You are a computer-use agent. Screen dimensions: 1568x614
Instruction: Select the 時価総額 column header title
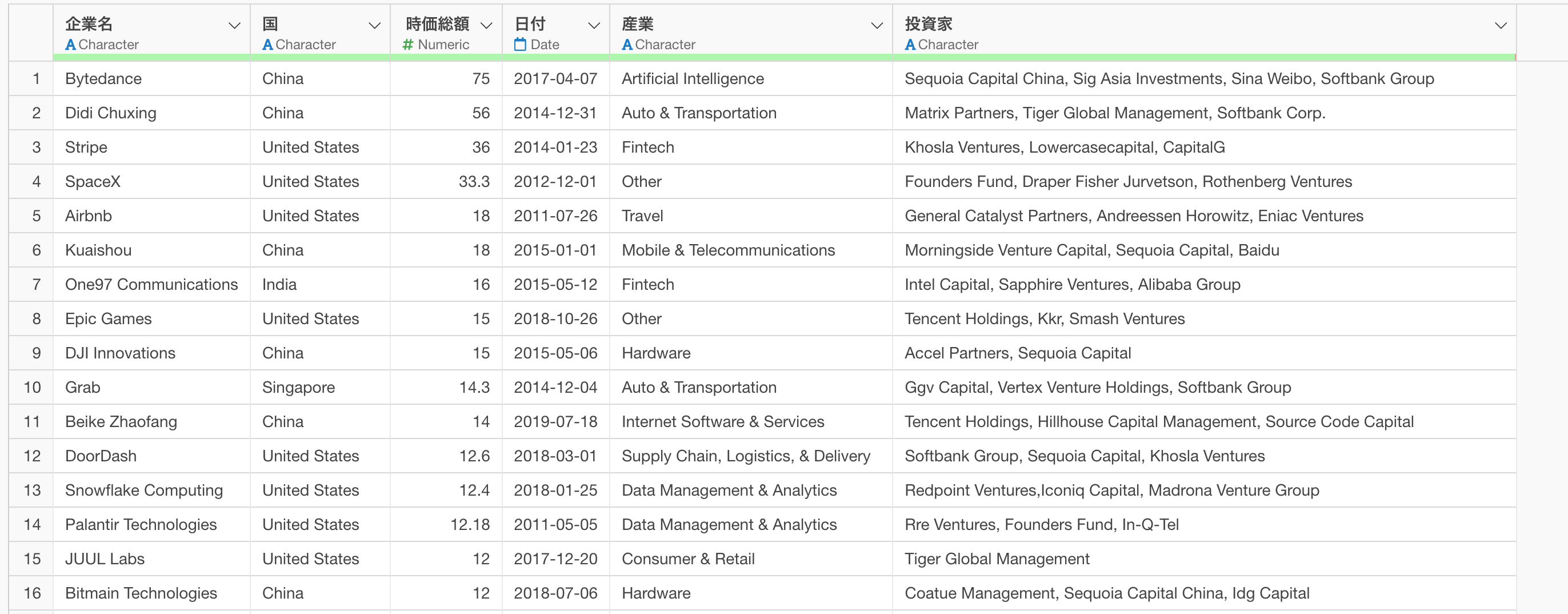[x=437, y=24]
